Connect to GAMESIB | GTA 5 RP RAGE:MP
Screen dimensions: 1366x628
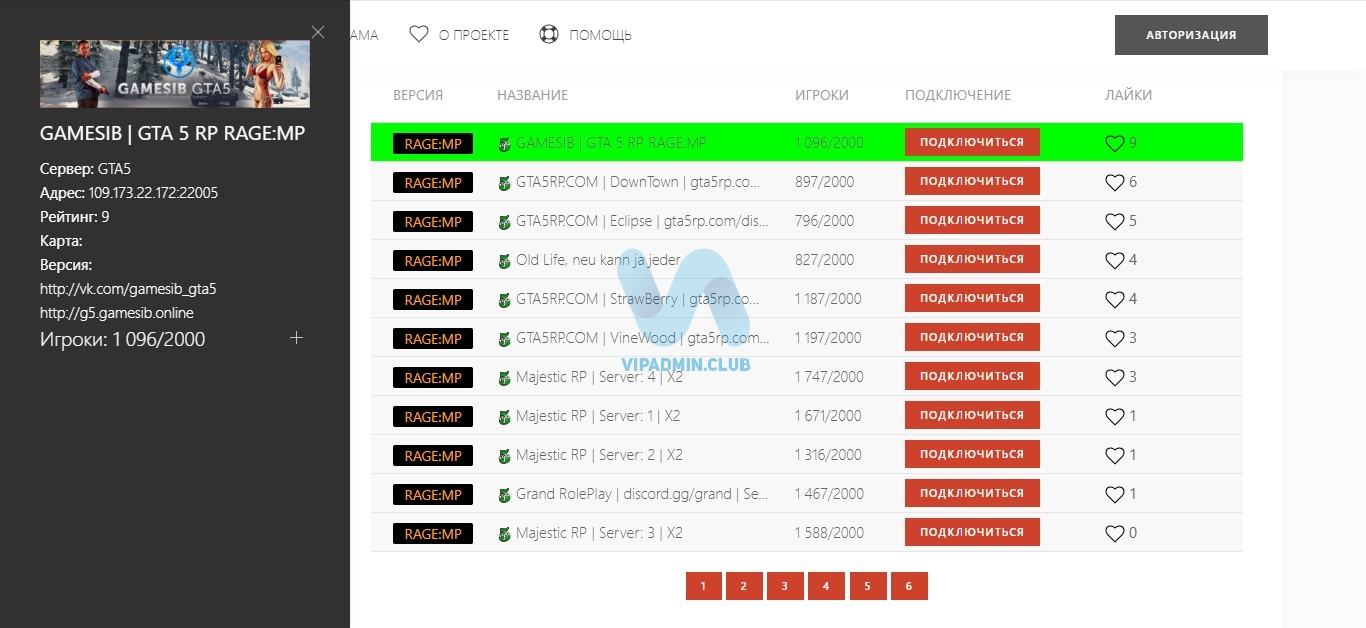(x=972, y=142)
